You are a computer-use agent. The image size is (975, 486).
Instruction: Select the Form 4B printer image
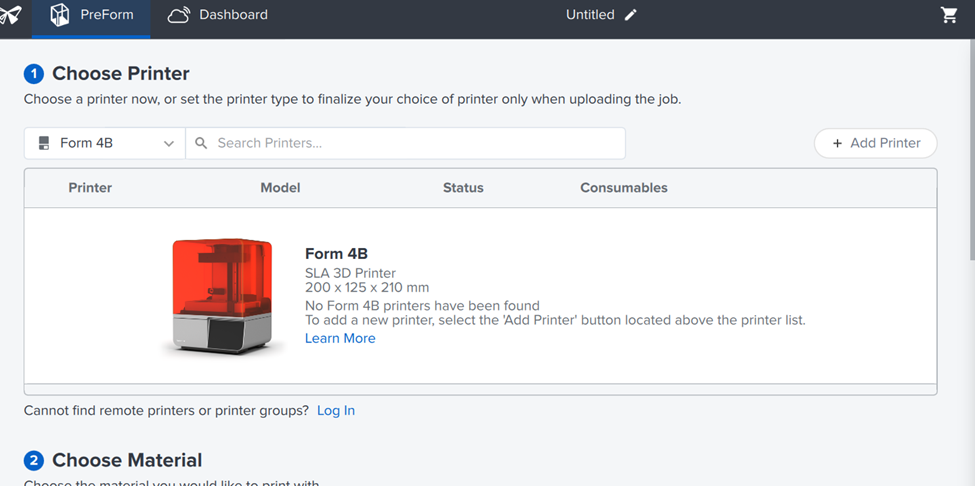(223, 296)
